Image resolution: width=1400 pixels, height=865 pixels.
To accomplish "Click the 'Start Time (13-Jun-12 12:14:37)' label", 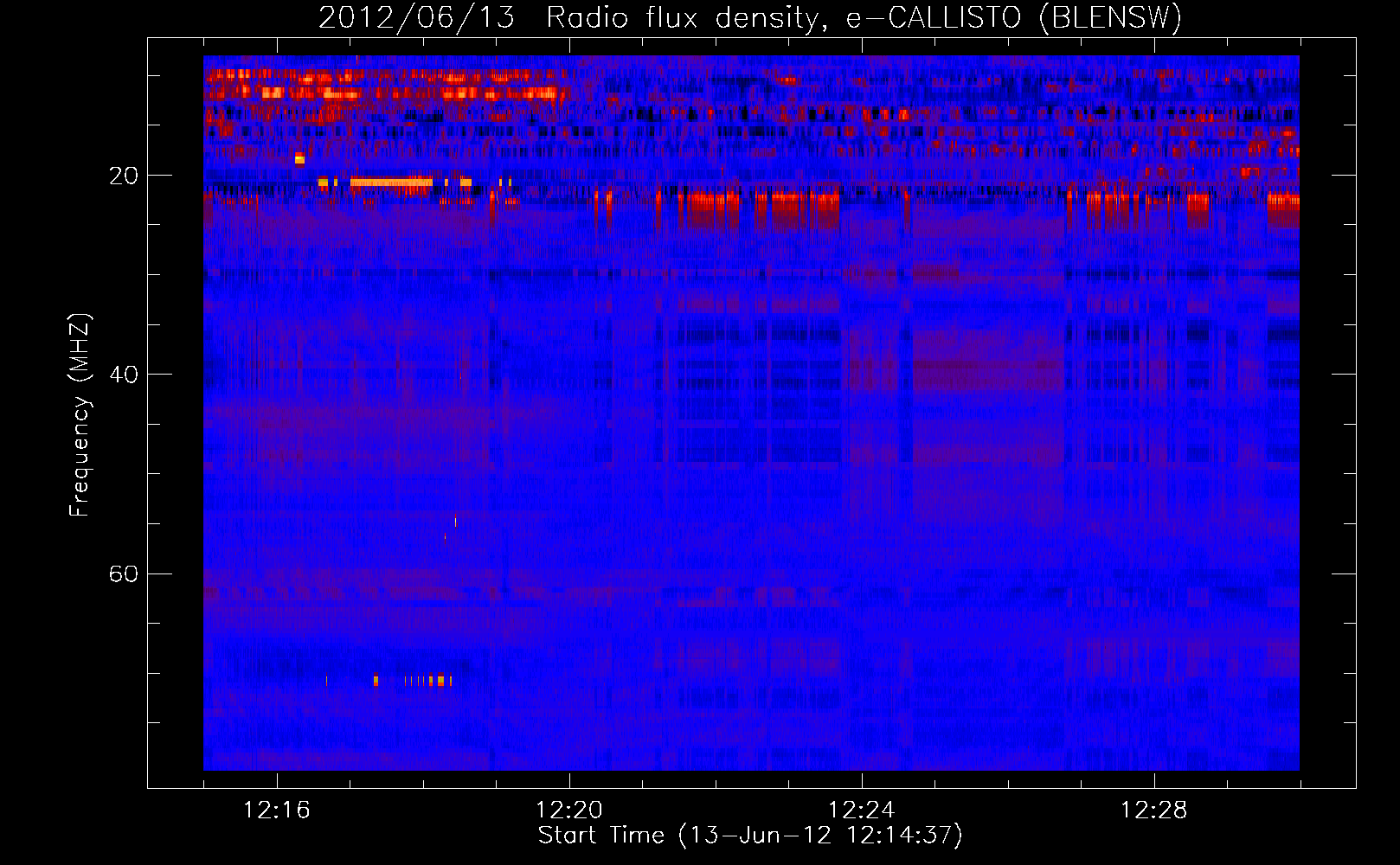I will point(750,836).
